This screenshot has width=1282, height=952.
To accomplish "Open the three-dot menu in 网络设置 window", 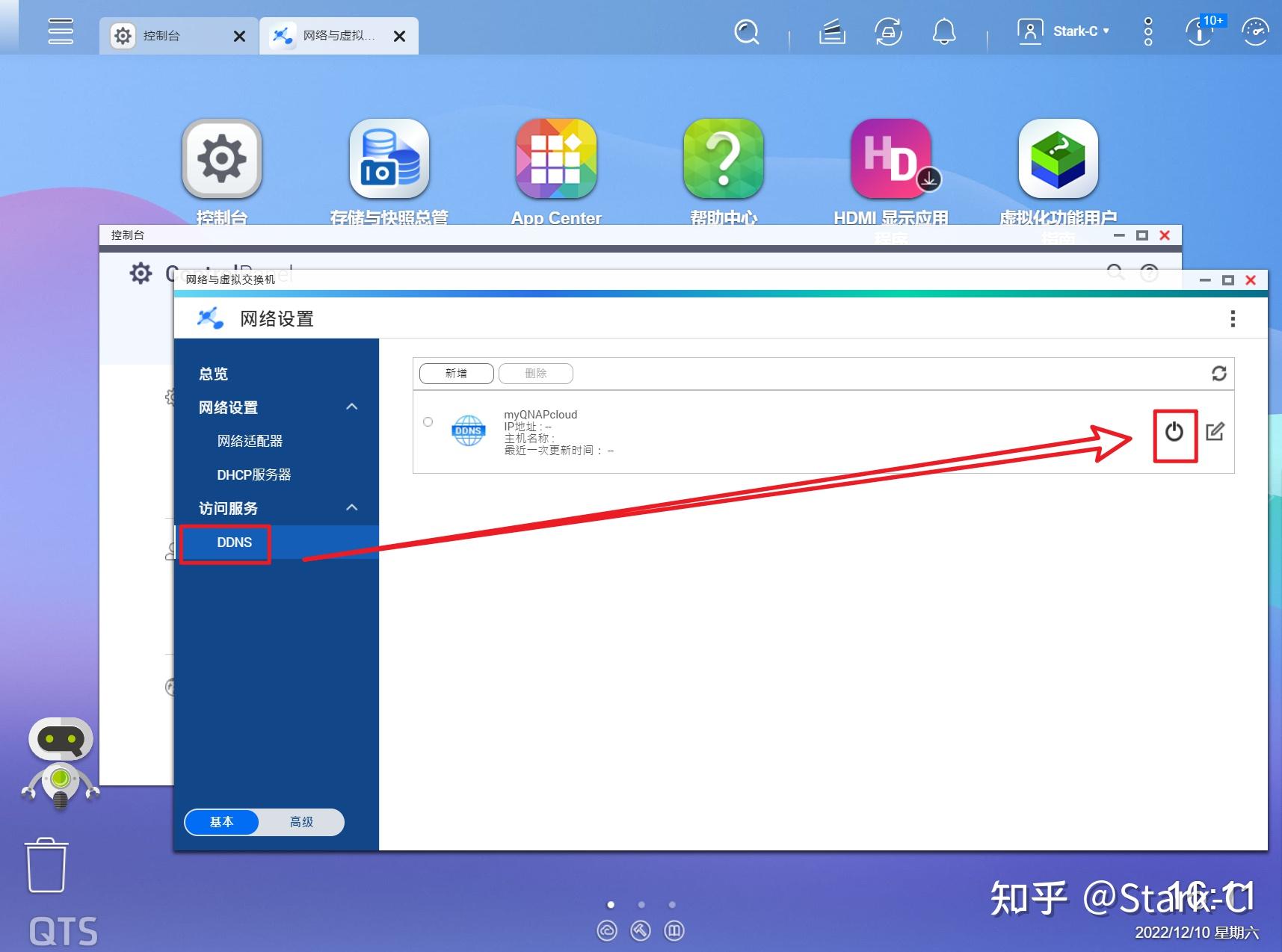I will click(x=1233, y=319).
